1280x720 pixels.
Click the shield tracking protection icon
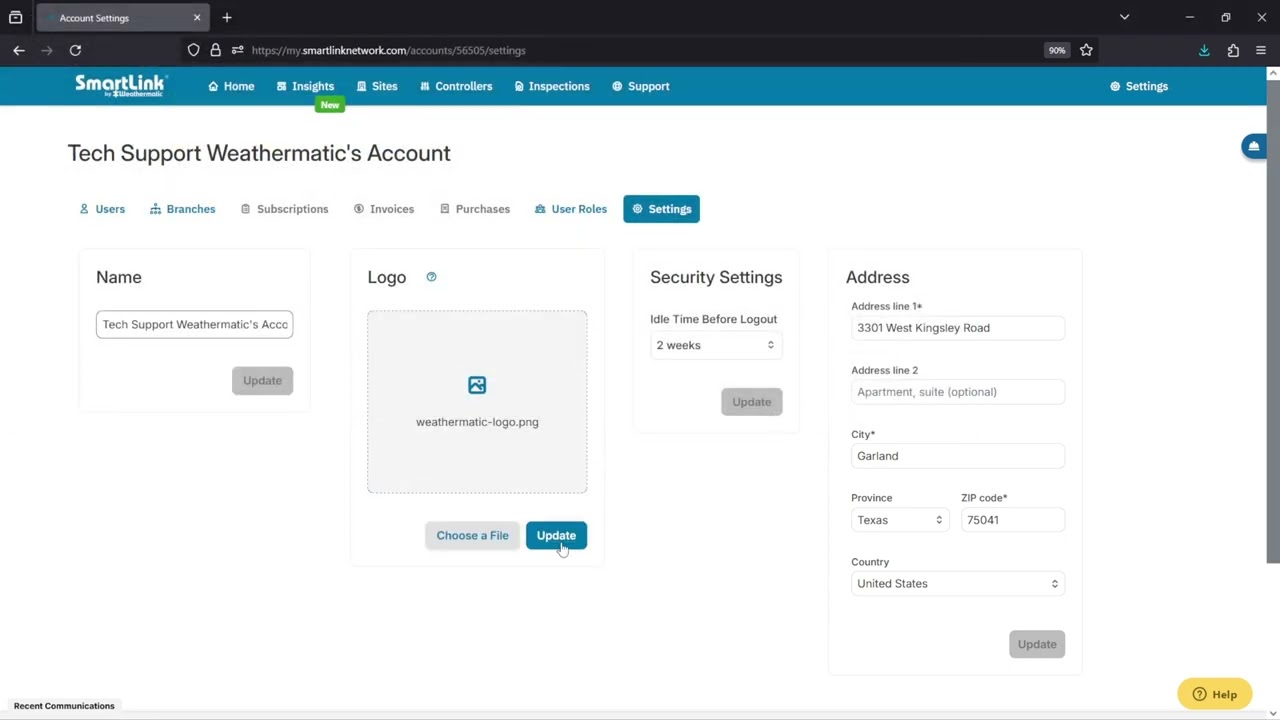[193, 50]
